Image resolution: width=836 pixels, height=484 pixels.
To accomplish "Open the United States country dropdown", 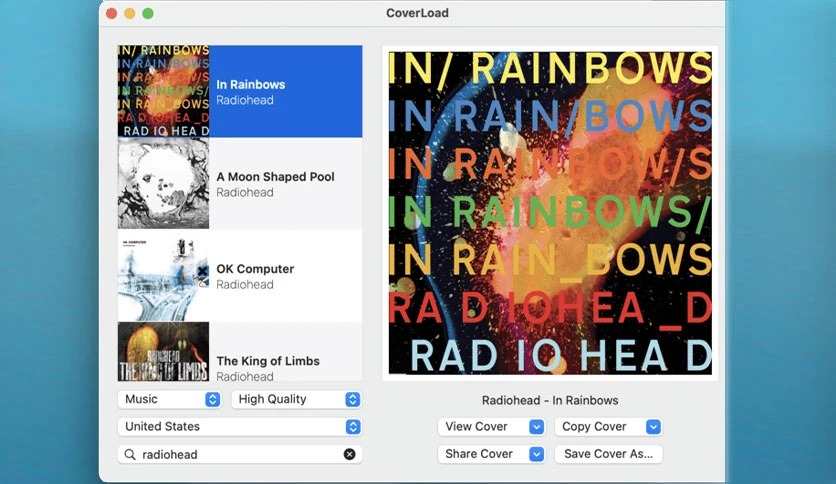I will (239, 426).
